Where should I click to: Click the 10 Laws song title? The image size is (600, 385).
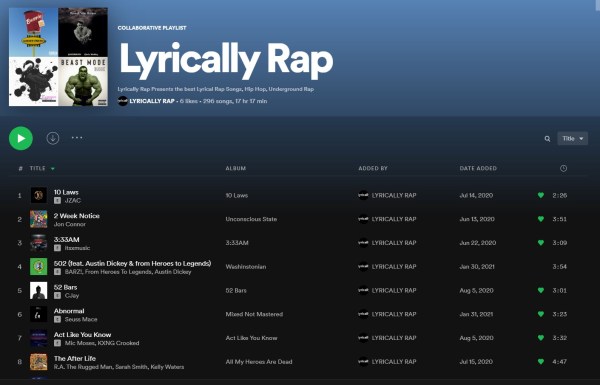pos(66,192)
